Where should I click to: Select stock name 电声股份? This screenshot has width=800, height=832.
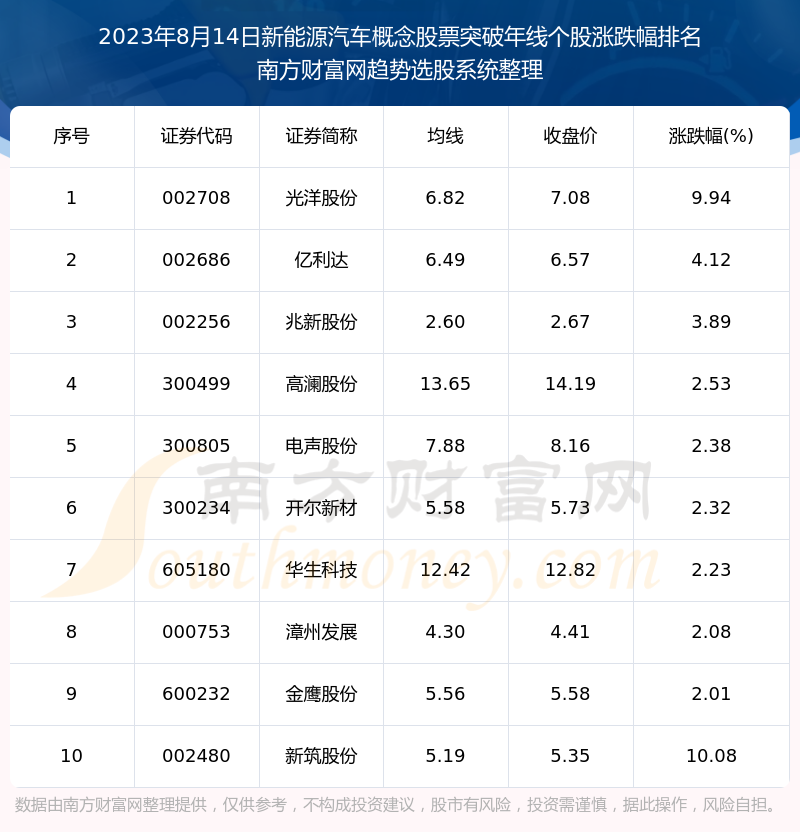click(321, 446)
